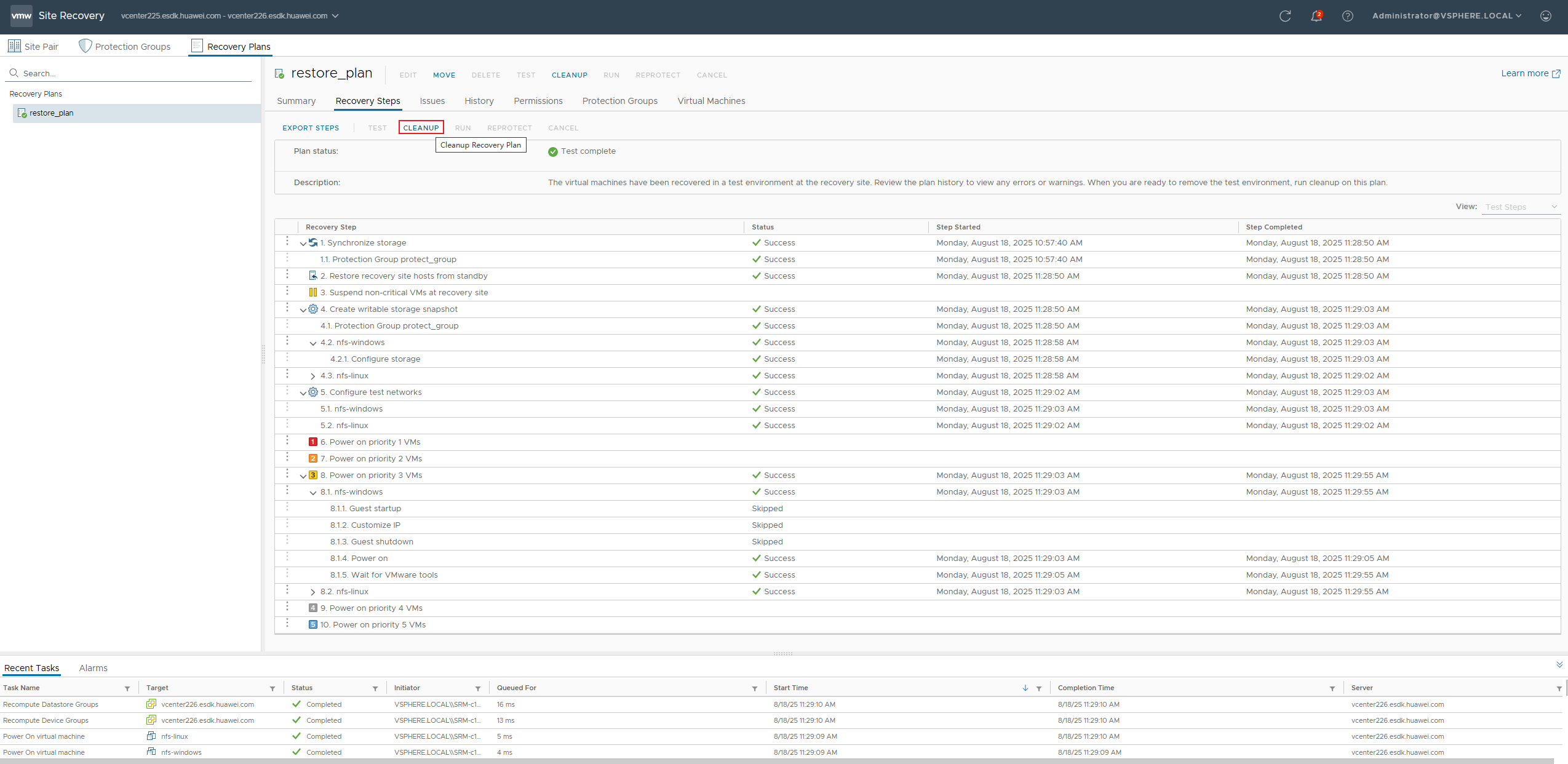Click the priority 5 blue badge icon

tap(313, 624)
